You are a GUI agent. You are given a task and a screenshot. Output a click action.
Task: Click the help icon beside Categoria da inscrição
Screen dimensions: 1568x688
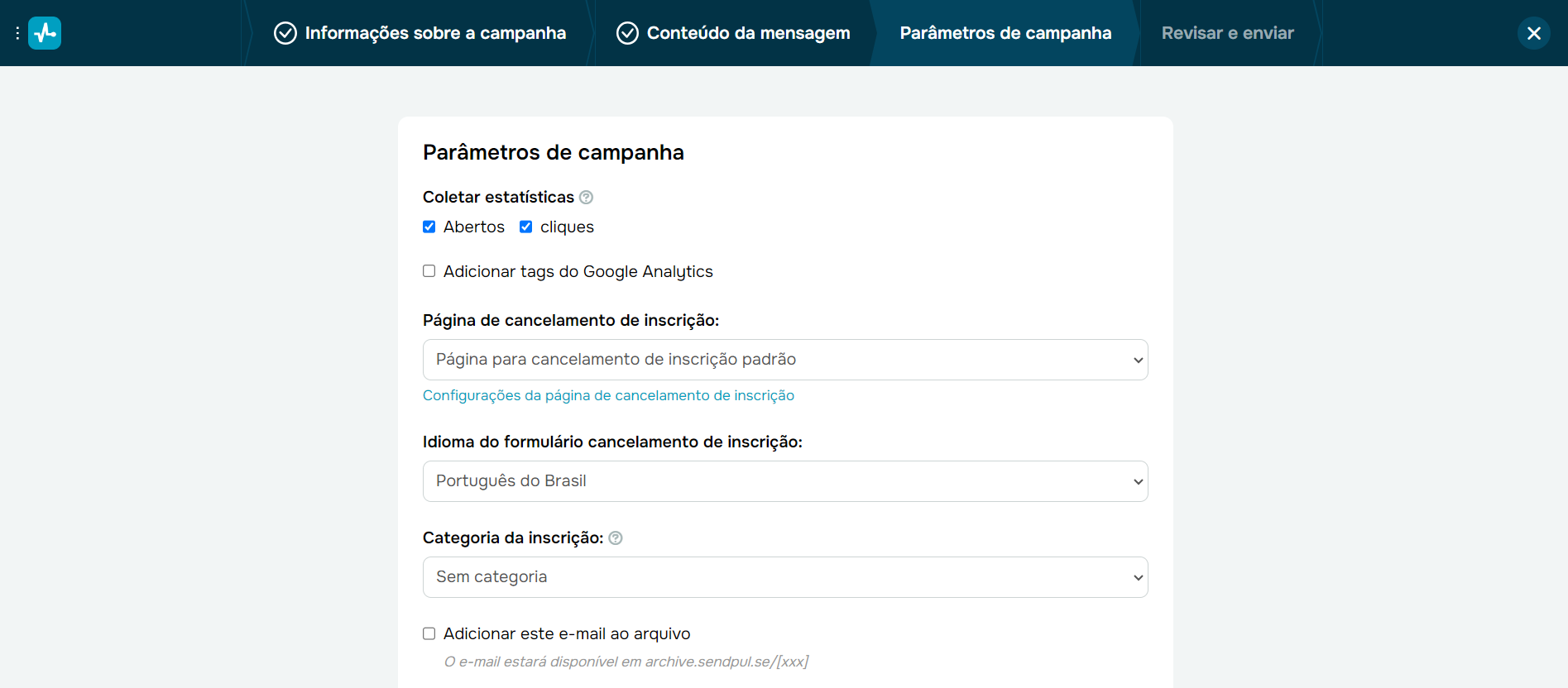(x=616, y=538)
